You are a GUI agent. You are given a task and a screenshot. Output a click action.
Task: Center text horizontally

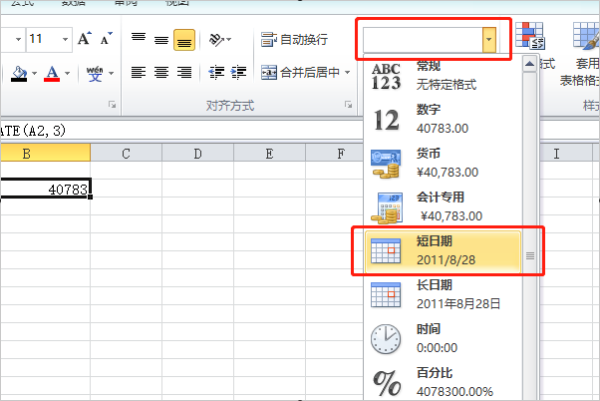tap(161, 72)
